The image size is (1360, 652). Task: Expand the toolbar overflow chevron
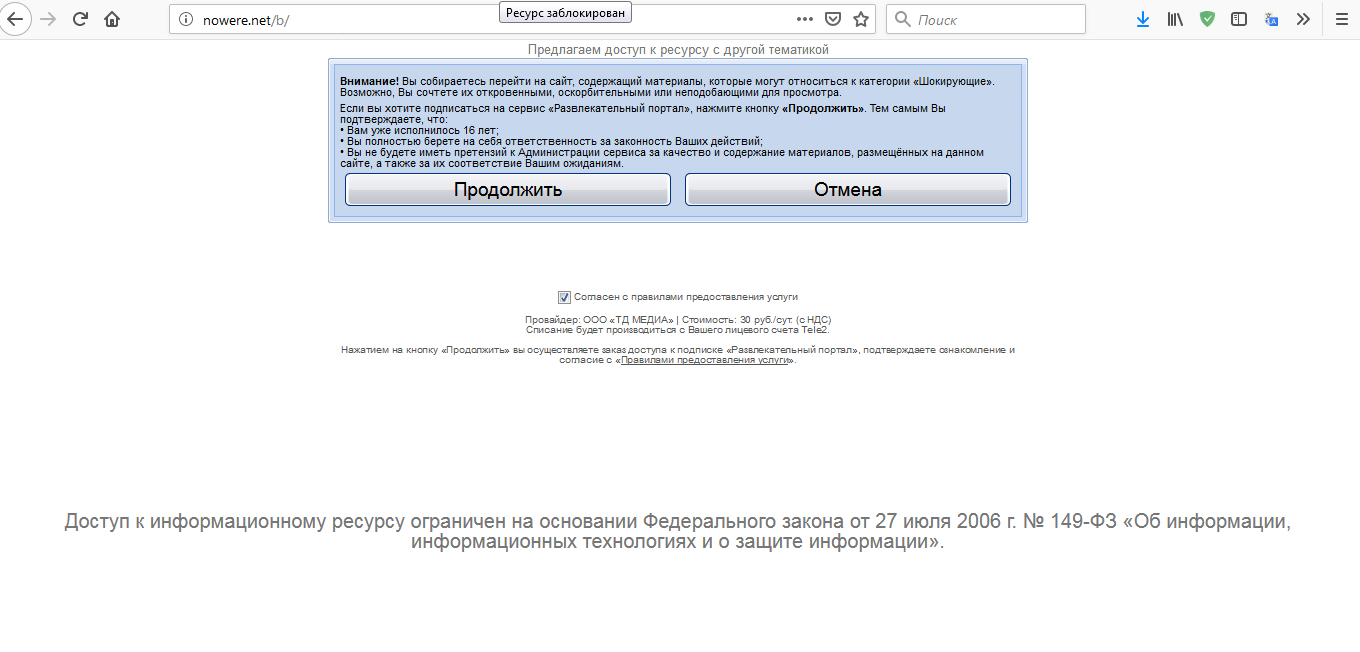tap(1303, 19)
